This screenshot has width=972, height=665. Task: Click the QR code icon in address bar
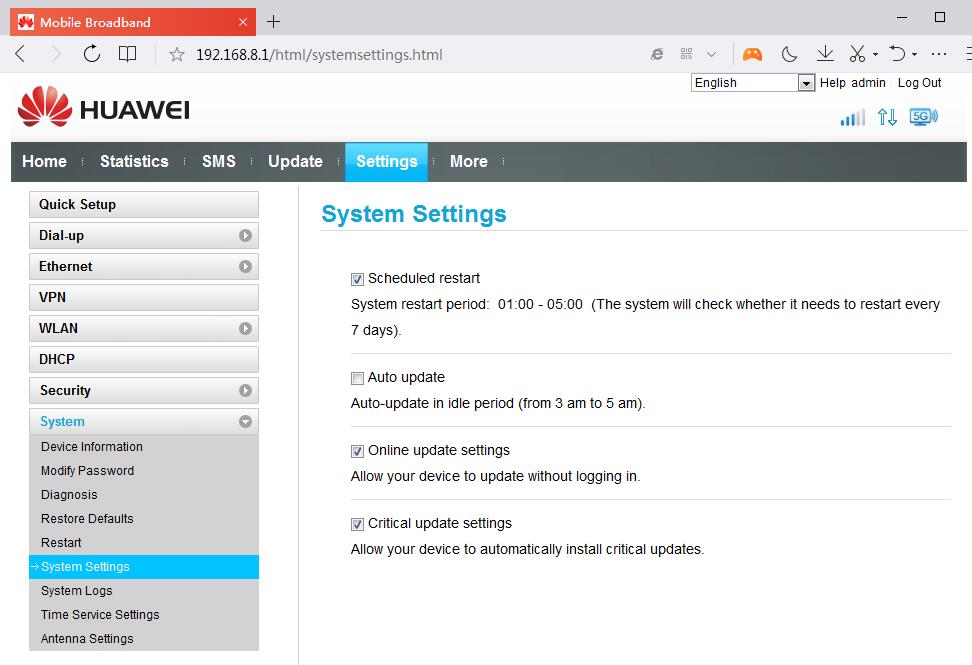coord(686,54)
